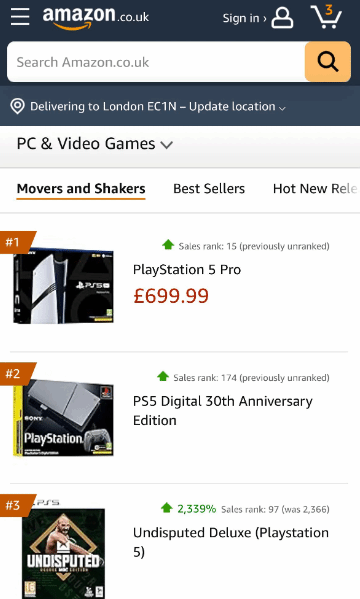Image resolution: width=360 pixels, height=599 pixels.
Task: Select the Movers and Shakers tab
Action: 81,189
